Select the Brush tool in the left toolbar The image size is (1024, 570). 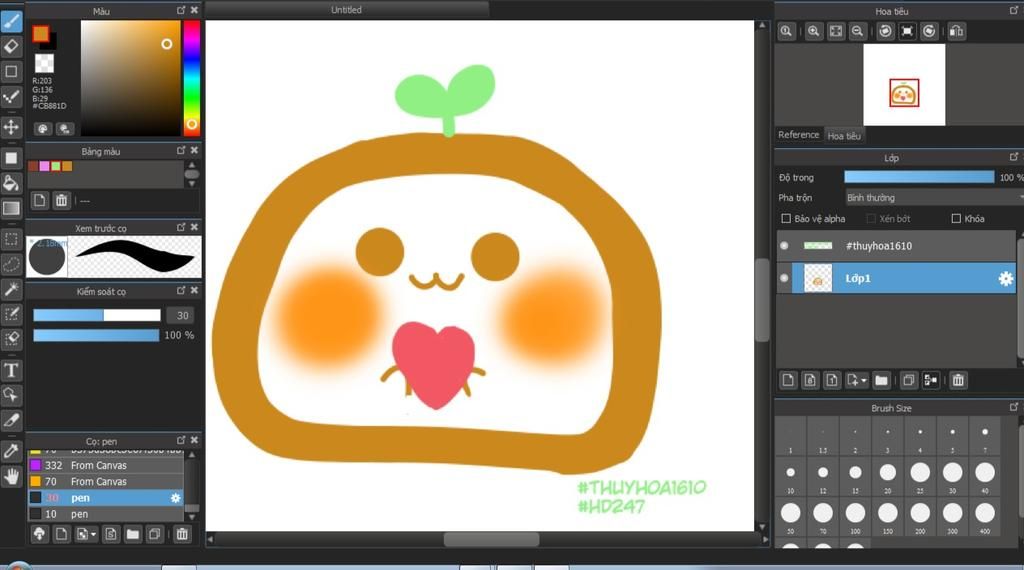point(11,21)
